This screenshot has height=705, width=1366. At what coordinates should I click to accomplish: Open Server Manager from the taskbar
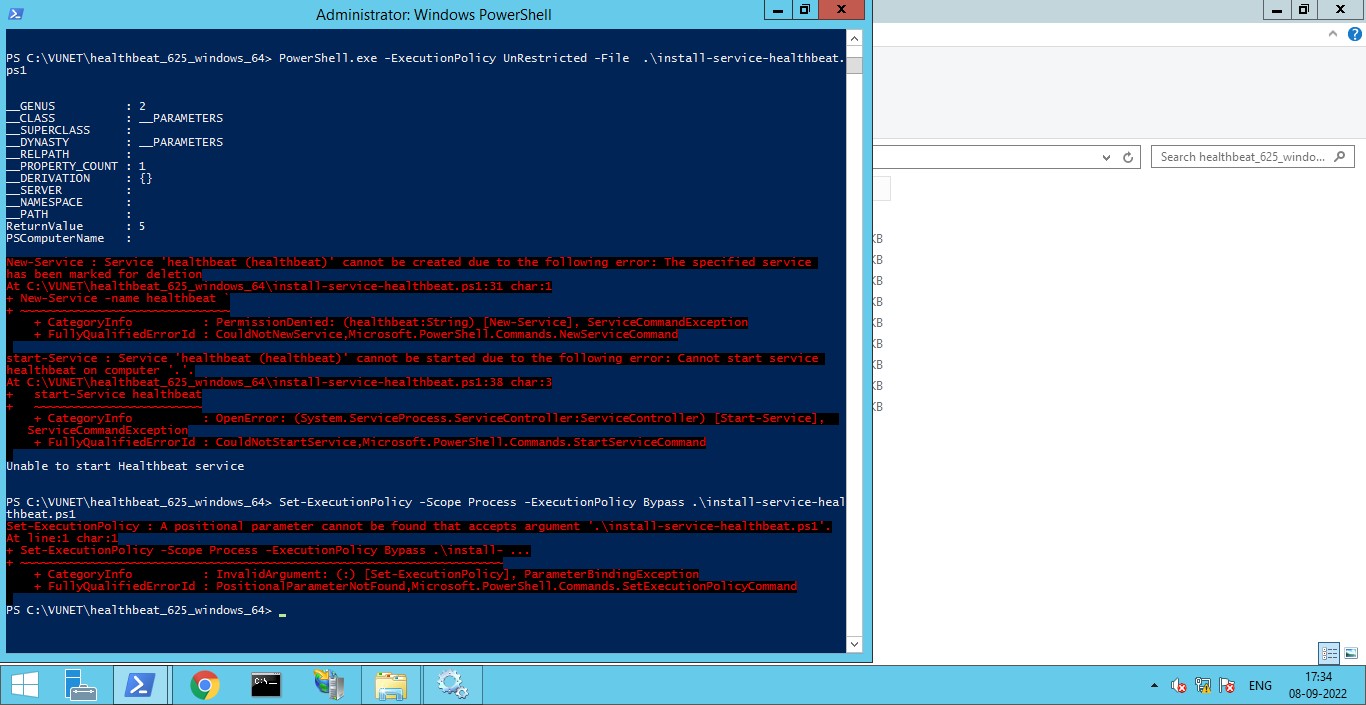[x=80, y=685]
